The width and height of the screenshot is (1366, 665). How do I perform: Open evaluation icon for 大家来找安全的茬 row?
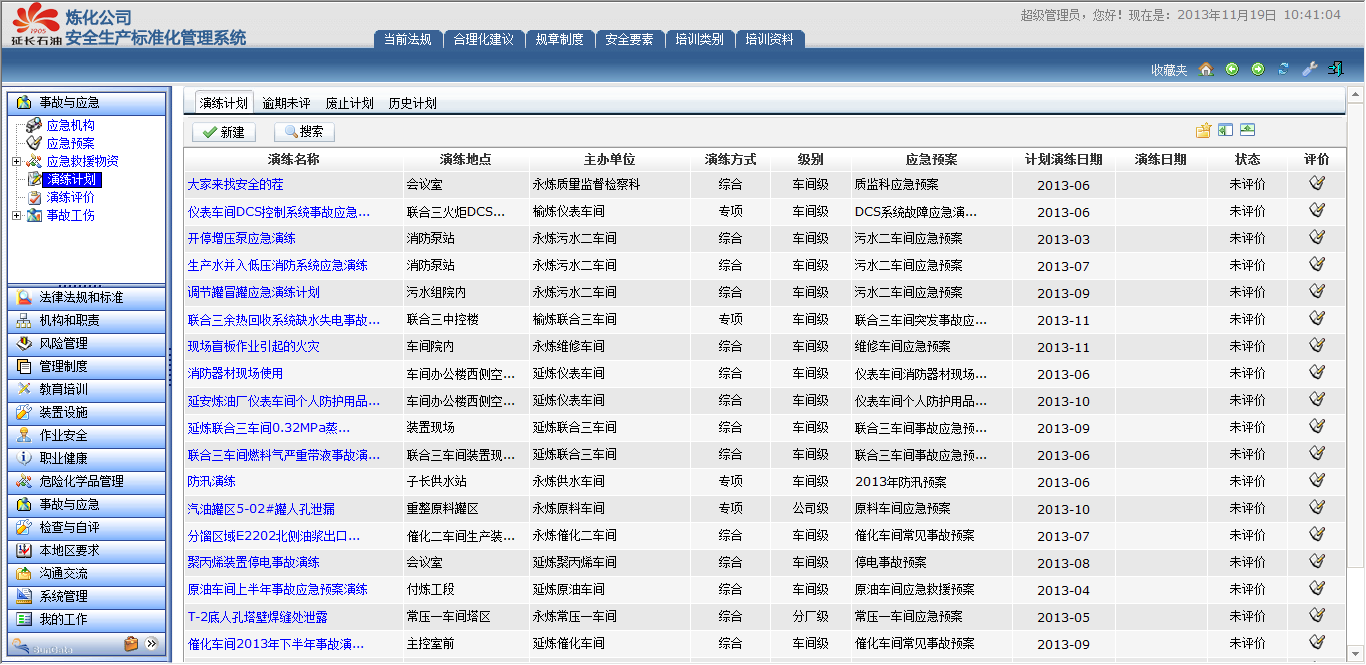point(1317,183)
